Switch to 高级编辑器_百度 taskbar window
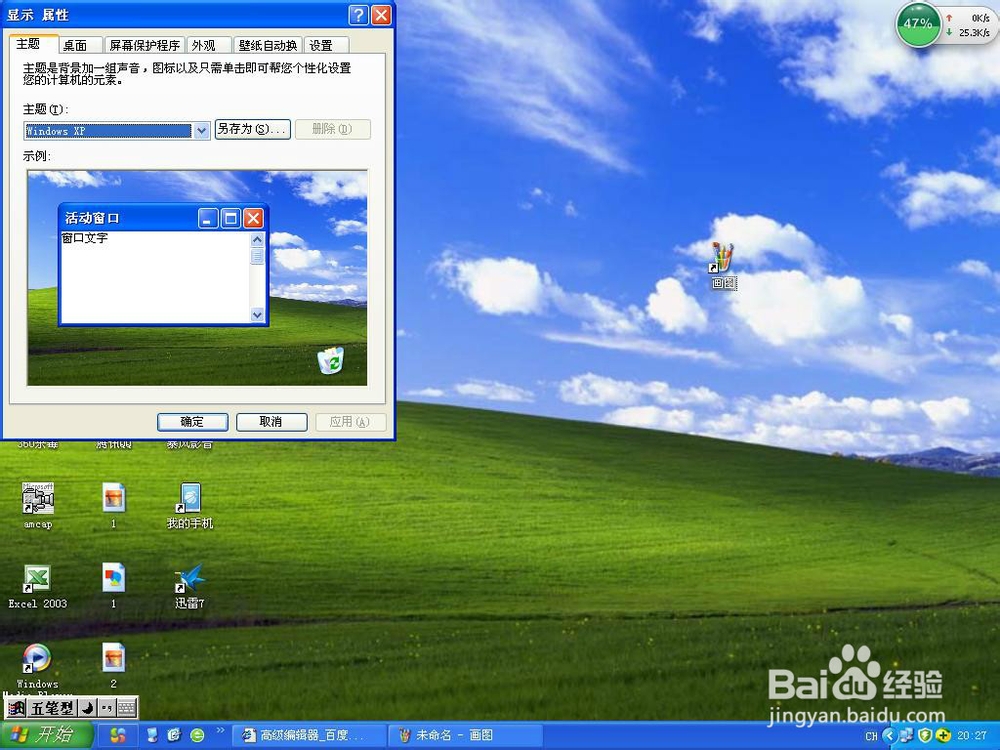Viewport: 1000px width, 750px height. [x=309, y=735]
